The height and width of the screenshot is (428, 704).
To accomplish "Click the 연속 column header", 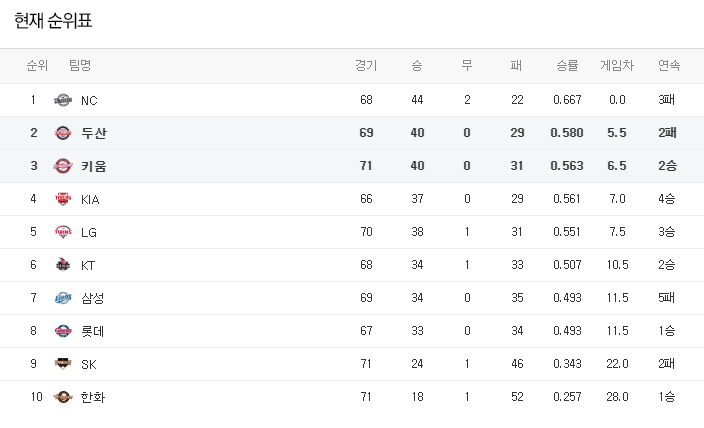I will tap(669, 66).
